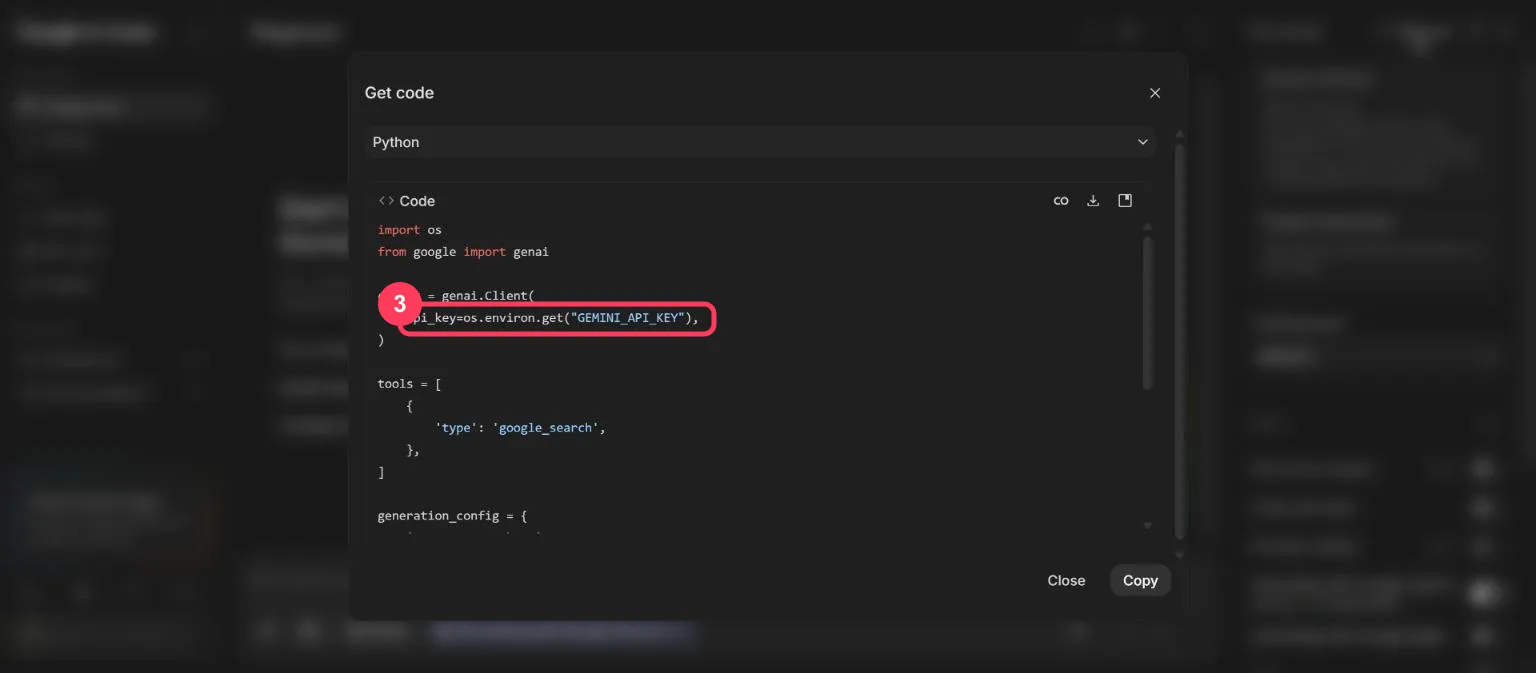Click the square panel icon beside download
The image size is (1536, 673).
click(1125, 201)
